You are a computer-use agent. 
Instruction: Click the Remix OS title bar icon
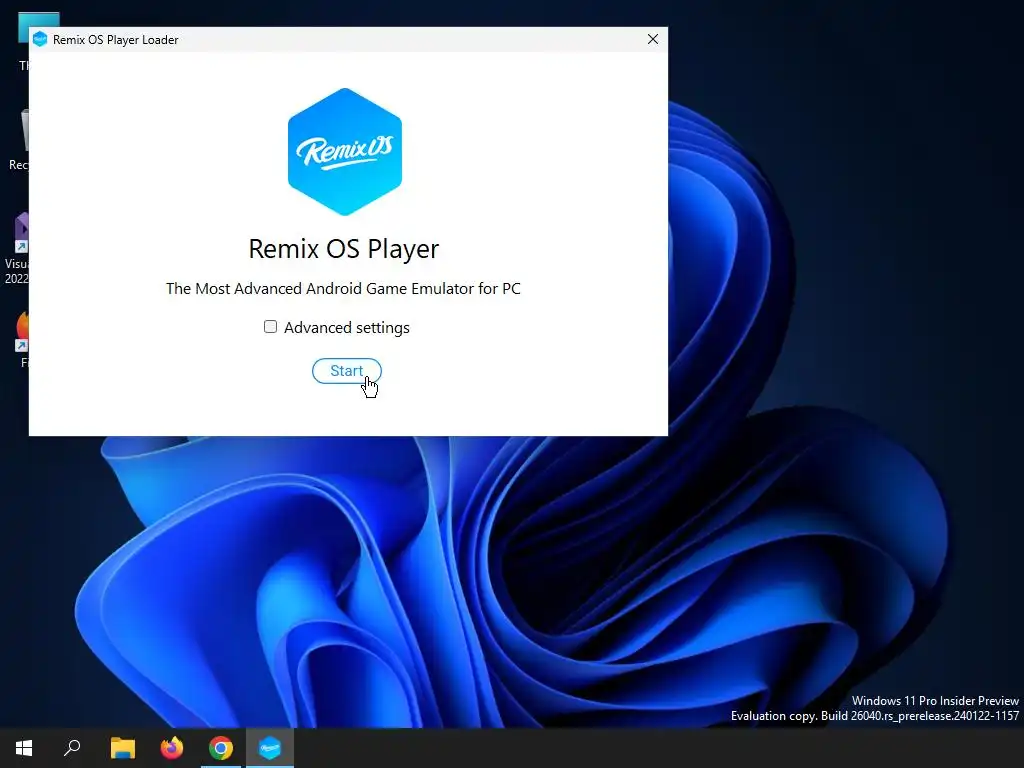(40, 39)
